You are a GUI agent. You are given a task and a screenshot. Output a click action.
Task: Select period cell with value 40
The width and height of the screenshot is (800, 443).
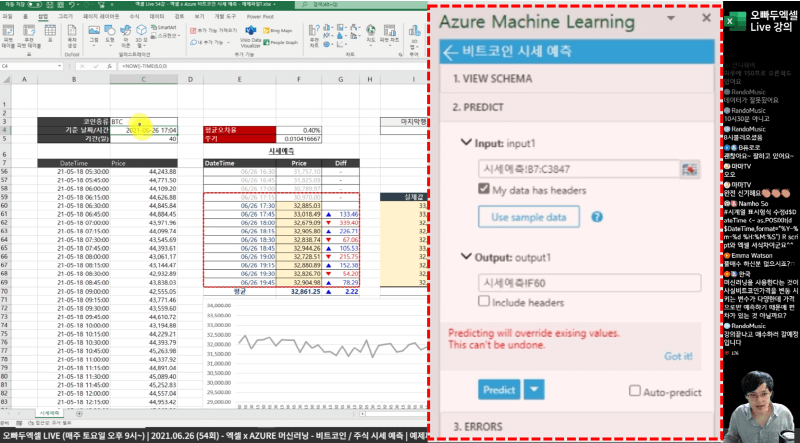(x=144, y=138)
